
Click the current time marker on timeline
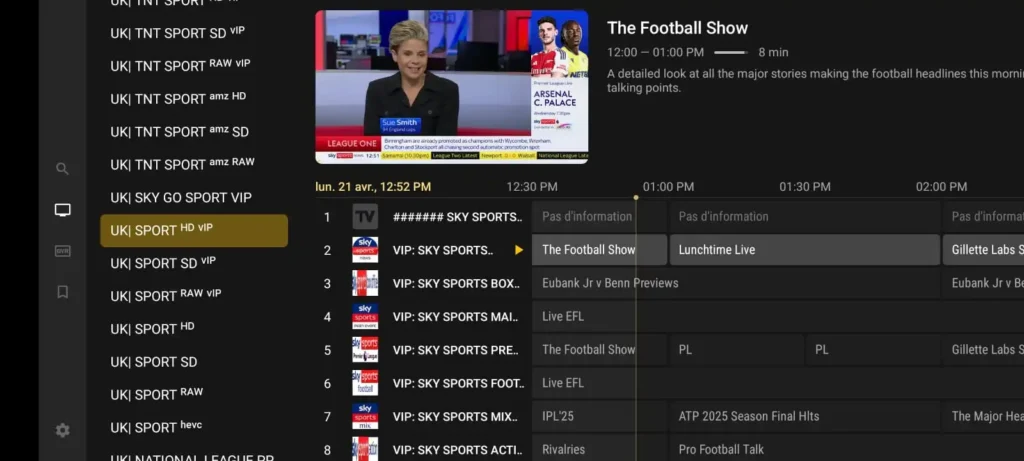pos(636,197)
